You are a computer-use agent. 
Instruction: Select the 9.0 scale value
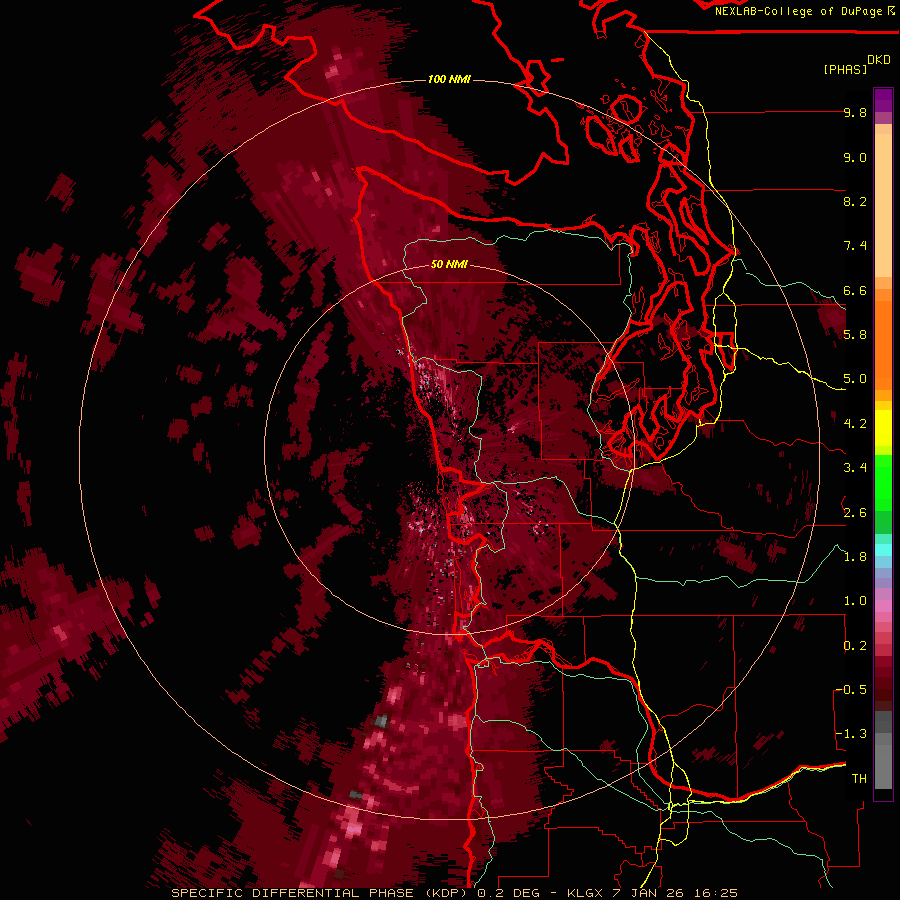coord(855,158)
